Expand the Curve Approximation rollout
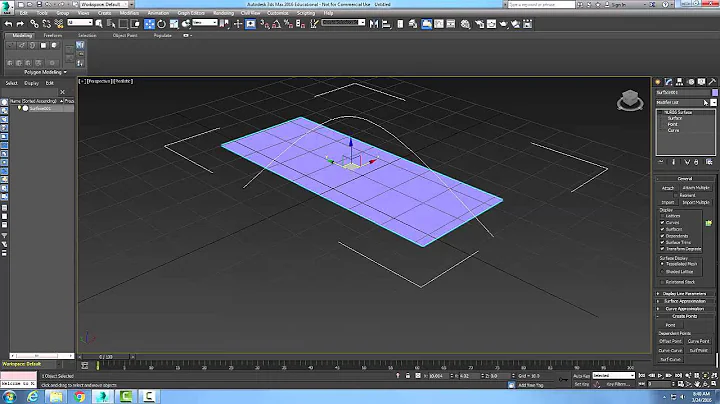Image resolution: width=720 pixels, height=404 pixels. point(685,309)
